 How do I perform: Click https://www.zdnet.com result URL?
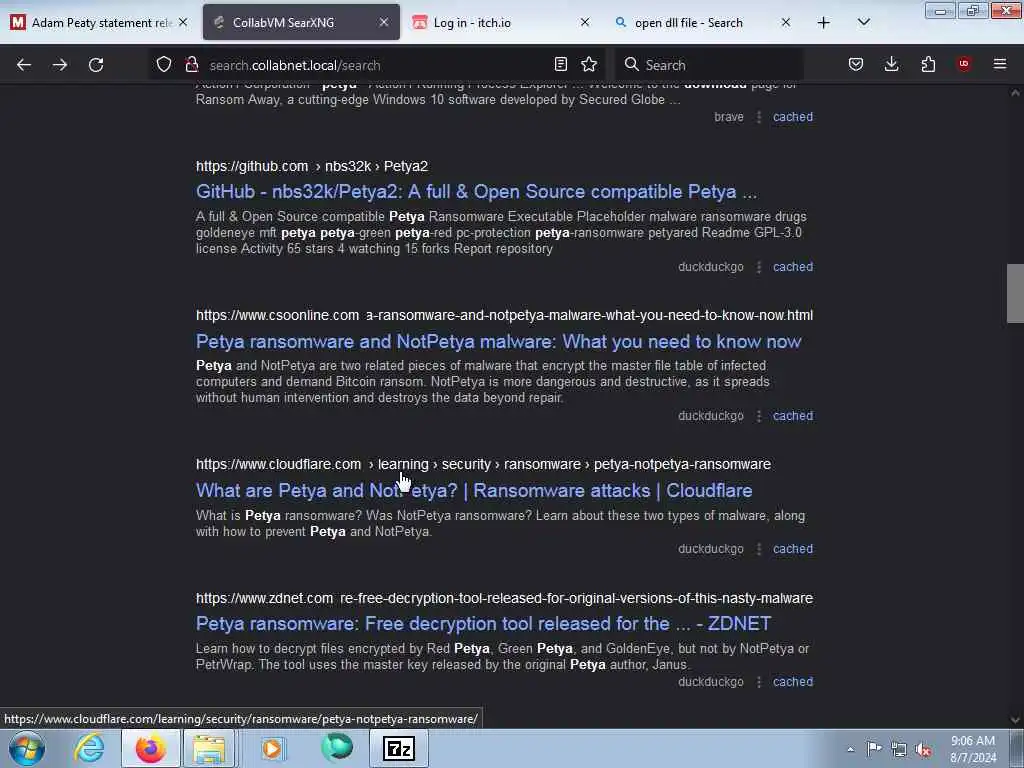pyautogui.click(x=264, y=598)
